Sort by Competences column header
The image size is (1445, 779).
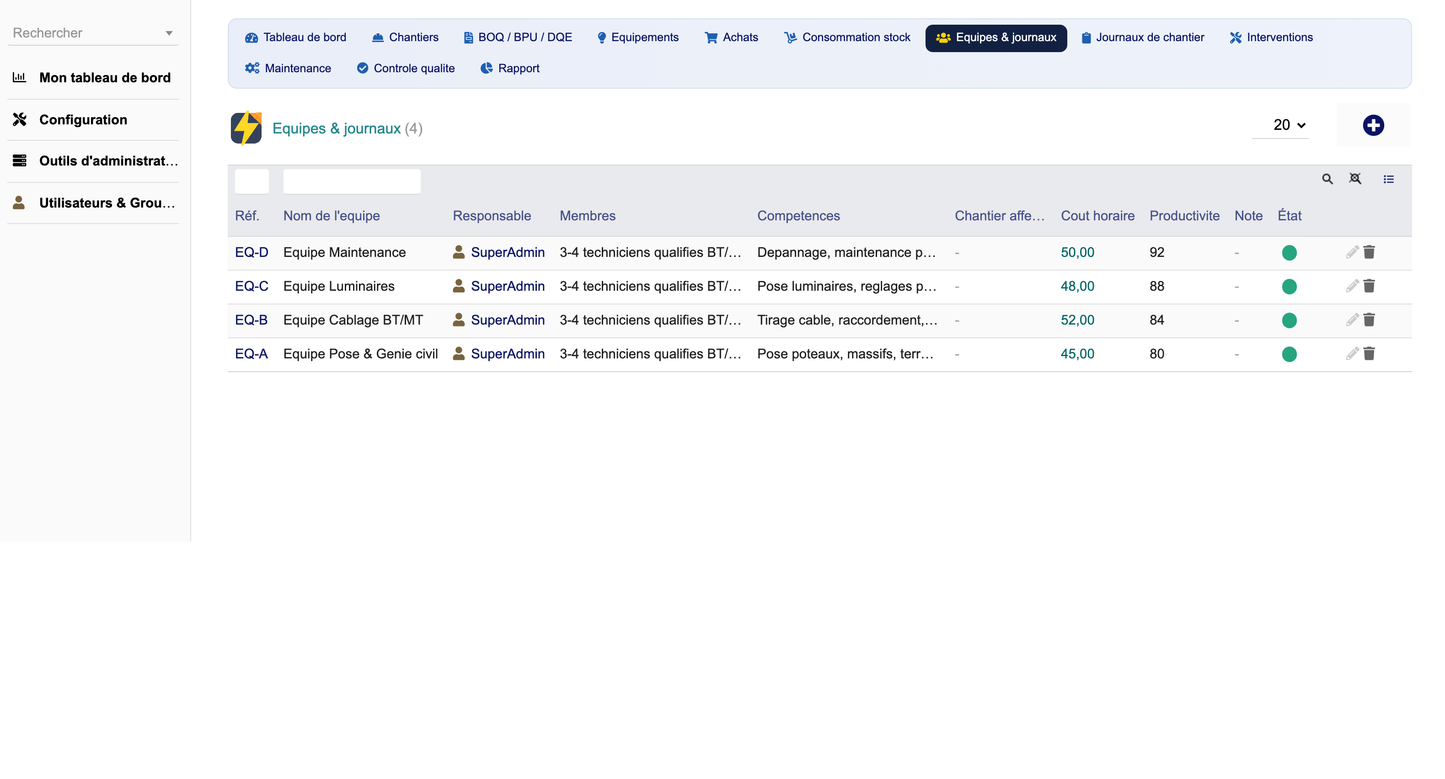click(x=798, y=216)
